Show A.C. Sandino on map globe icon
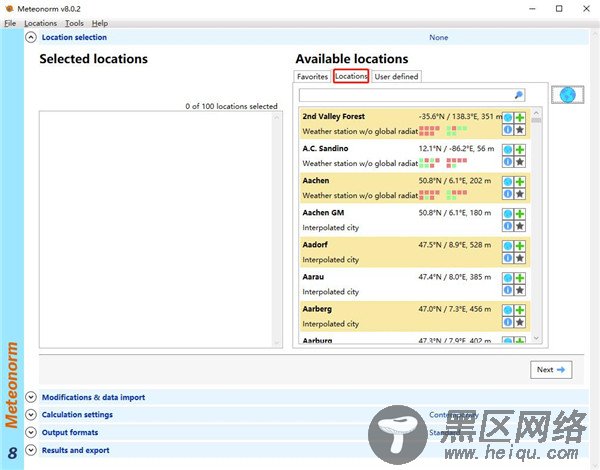This screenshot has width=600, height=470. 508,150
